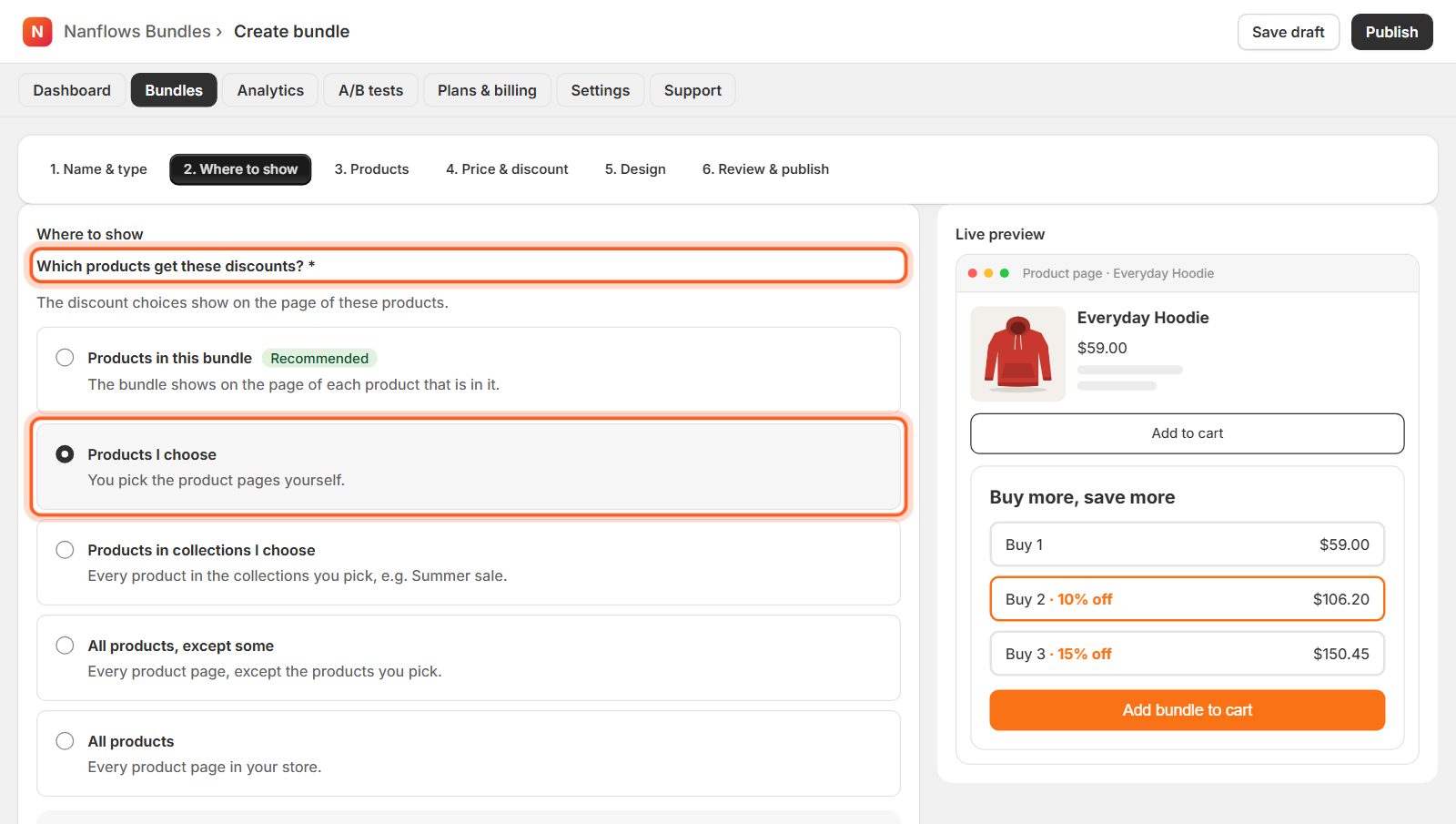This screenshot has height=824, width=1456.
Task: Go to step 1. Name & type
Action: pyautogui.click(x=98, y=169)
